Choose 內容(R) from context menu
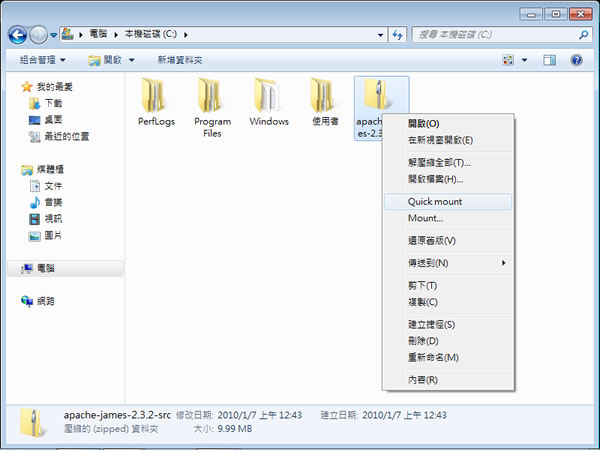 pos(448,380)
